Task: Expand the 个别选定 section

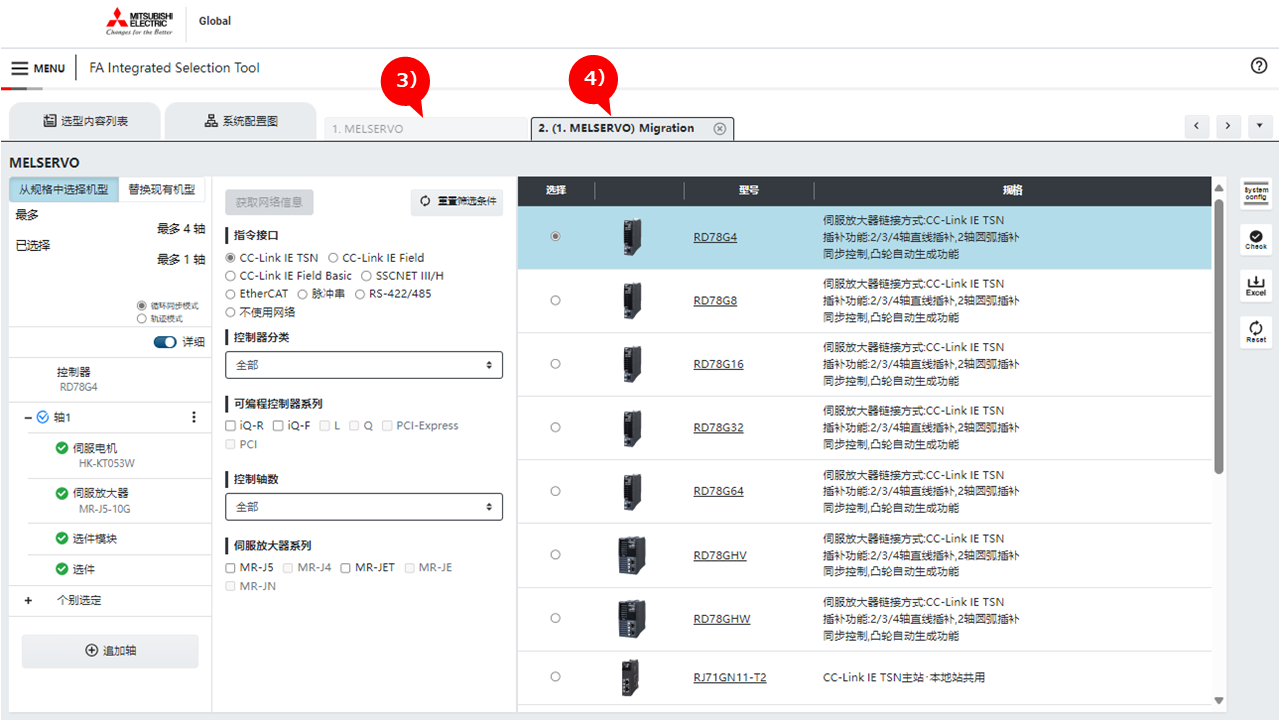Action: (28, 600)
